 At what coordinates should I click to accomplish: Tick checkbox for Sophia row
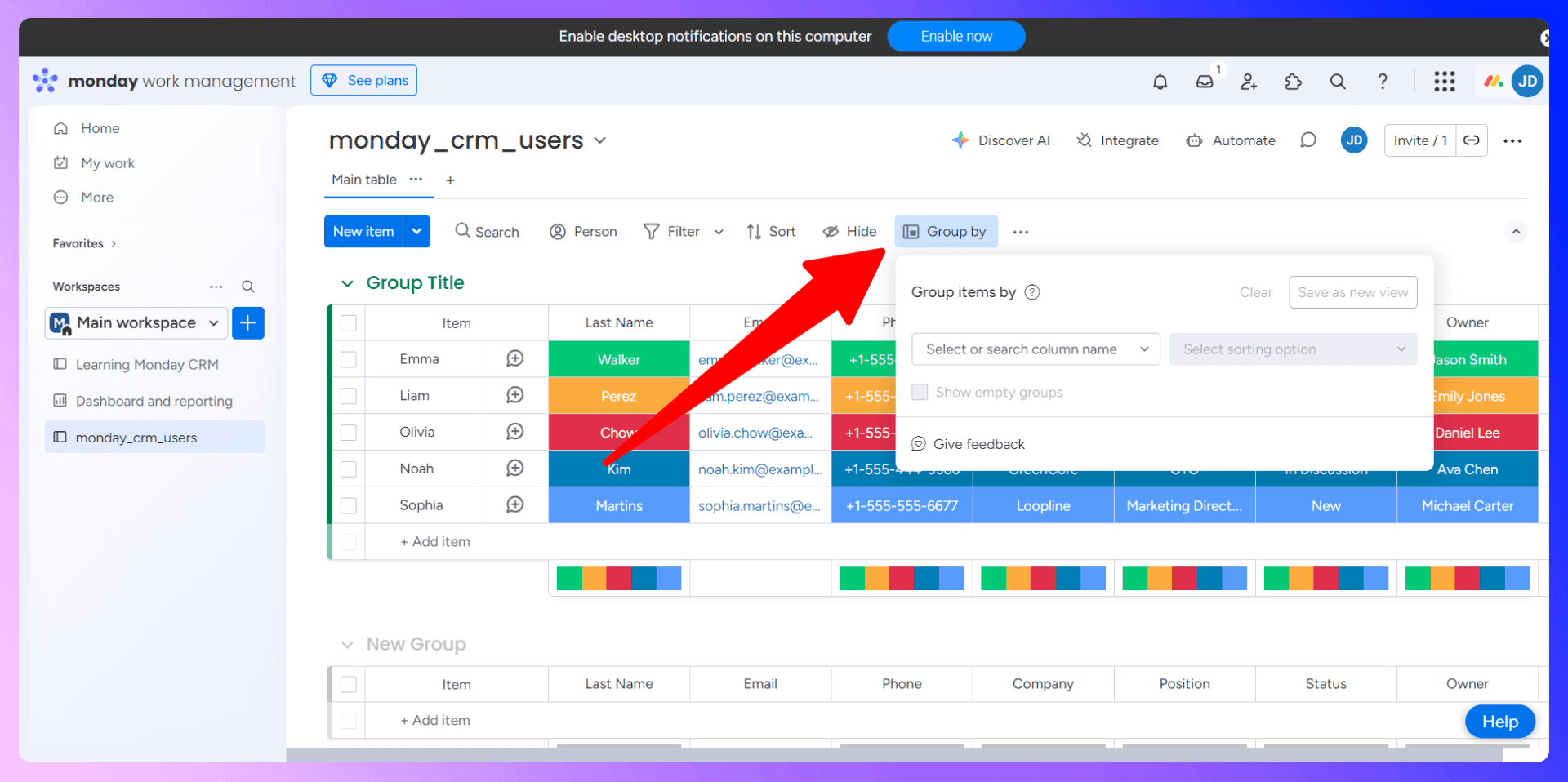coord(349,506)
